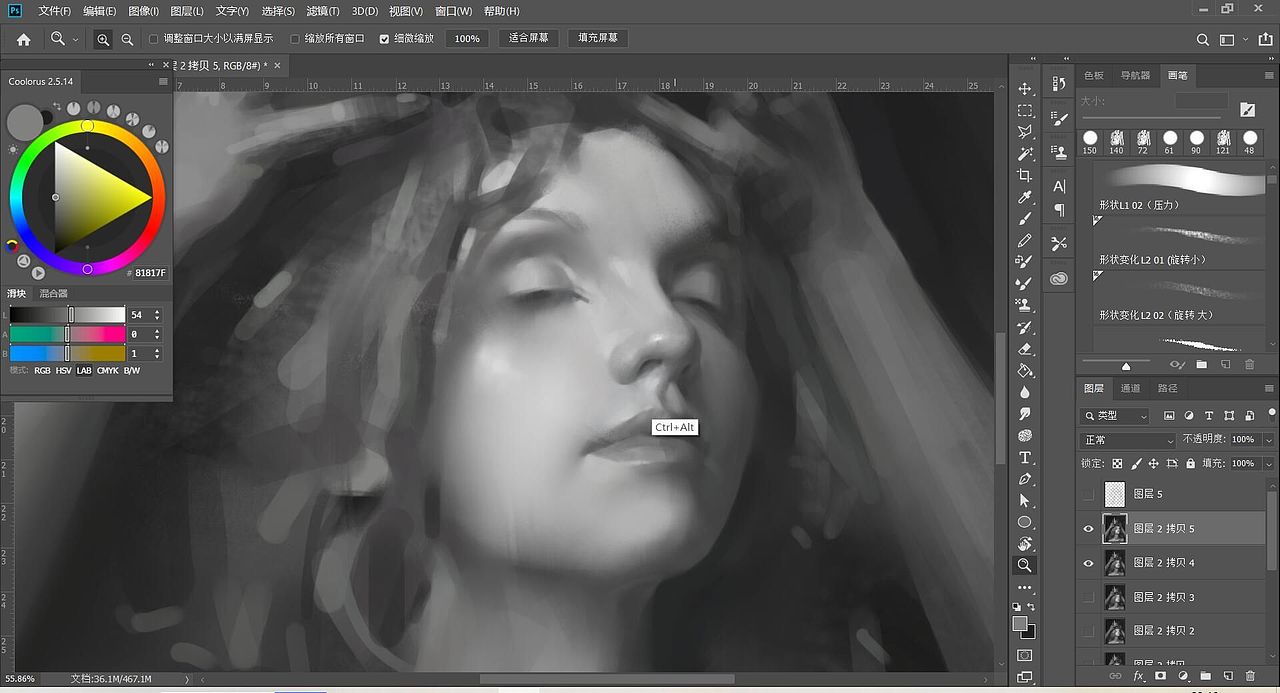The width and height of the screenshot is (1280, 693).
Task: Add a layer mask
Action: tap(1160, 676)
